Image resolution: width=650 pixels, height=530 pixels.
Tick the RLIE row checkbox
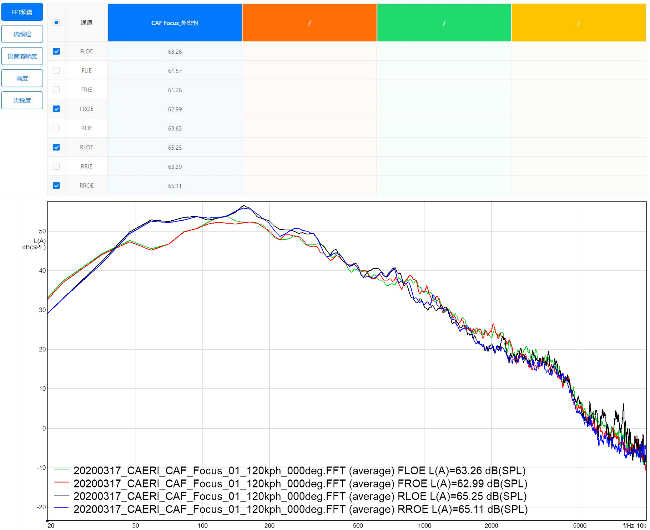[x=56, y=128]
